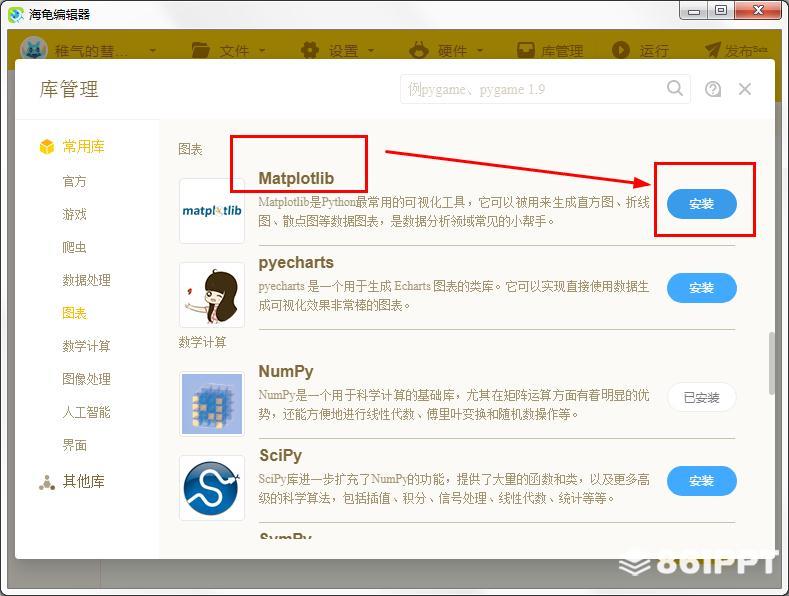Viewport: 789px width, 596px height.
Task: Expand the 文件 menu dropdown arrow
Action: pyautogui.click(x=262, y=50)
